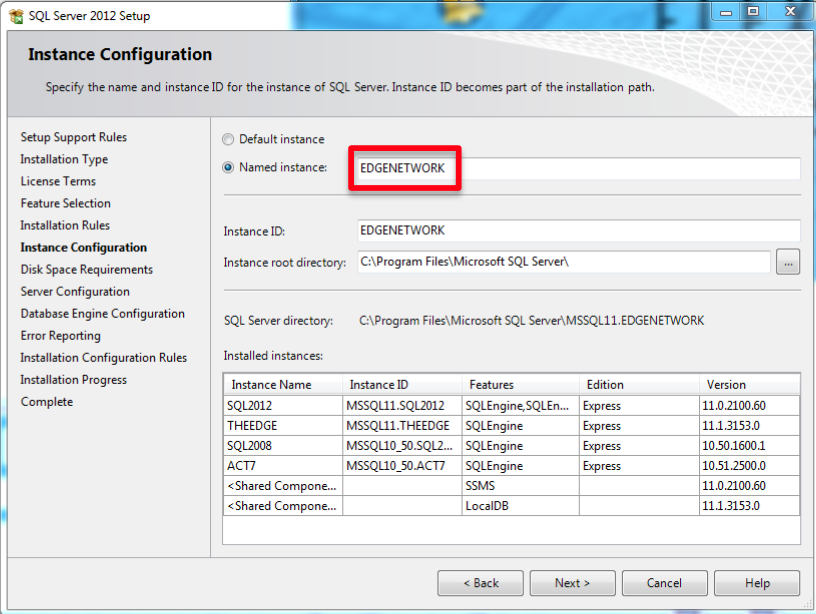
Task: Select the Named instance radio button
Action: [x=228, y=168]
